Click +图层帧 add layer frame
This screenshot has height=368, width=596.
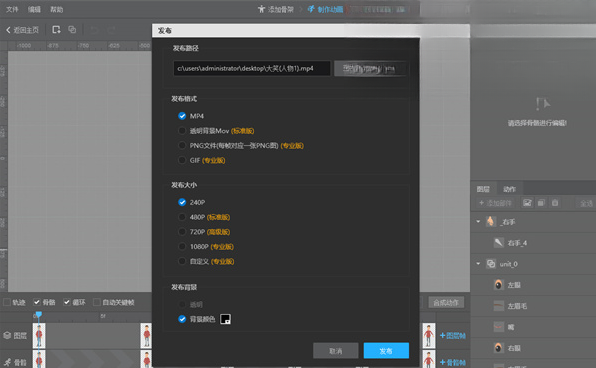coord(453,335)
